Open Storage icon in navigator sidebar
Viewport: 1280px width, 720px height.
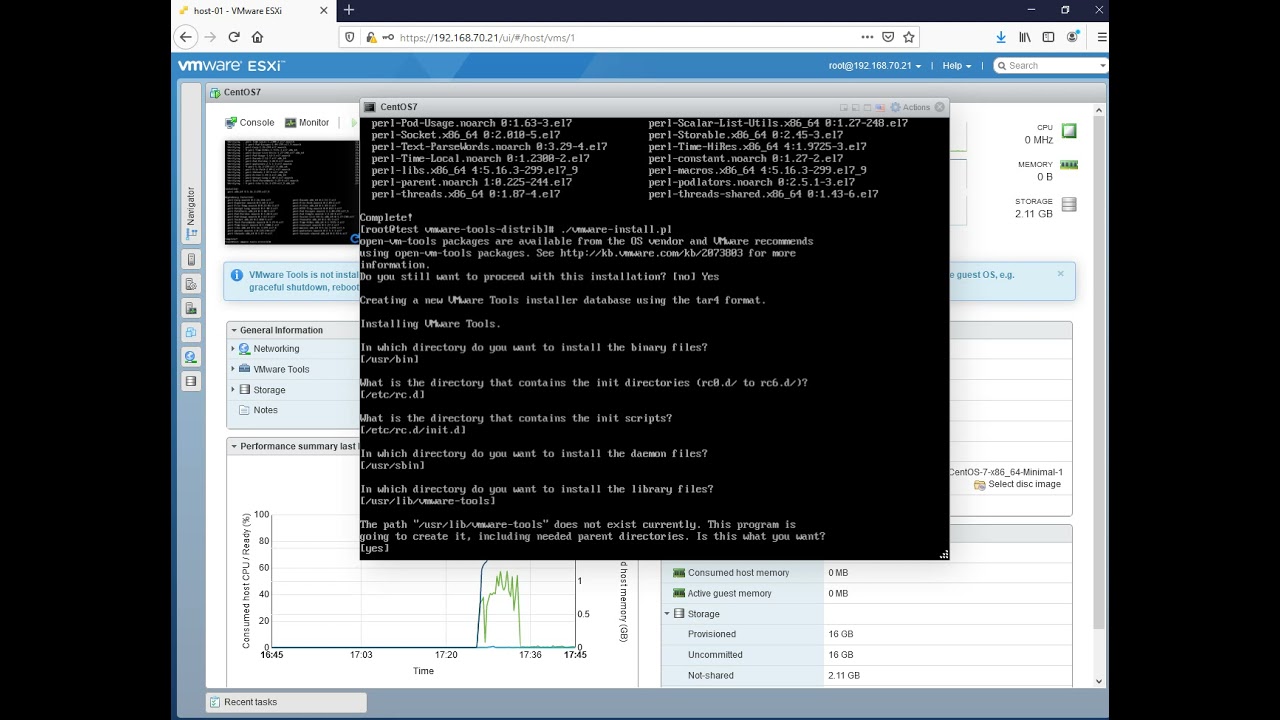[x=191, y=381]
